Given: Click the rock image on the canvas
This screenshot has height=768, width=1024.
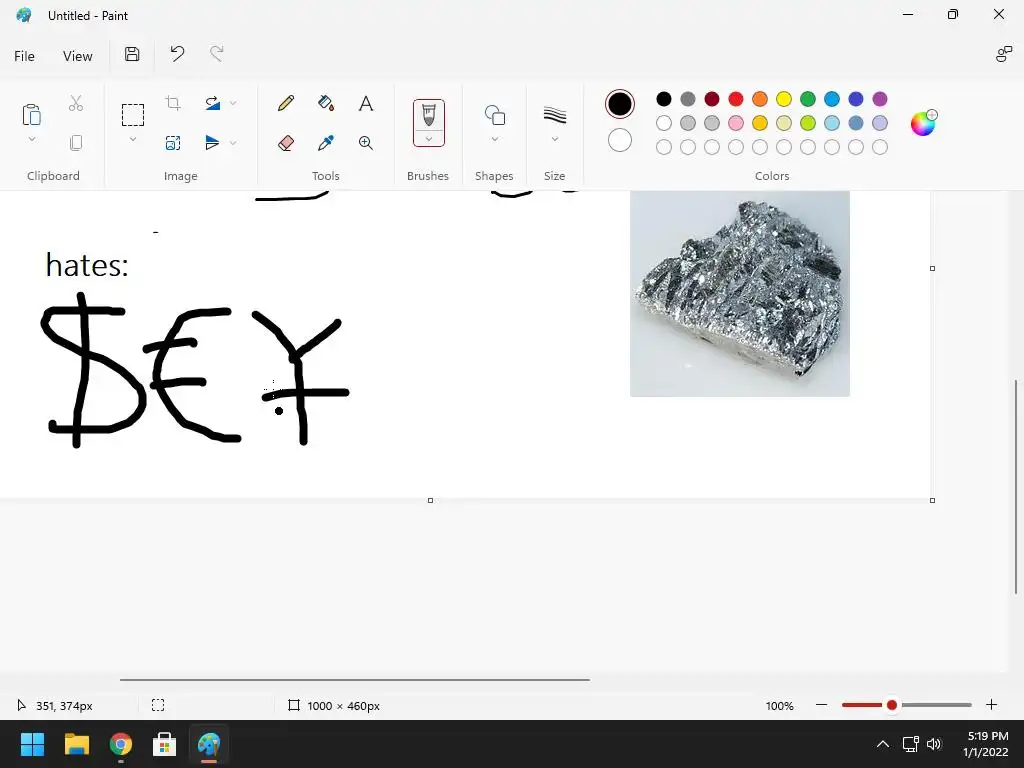Looking at the screenshot, I should pos(739,293).
